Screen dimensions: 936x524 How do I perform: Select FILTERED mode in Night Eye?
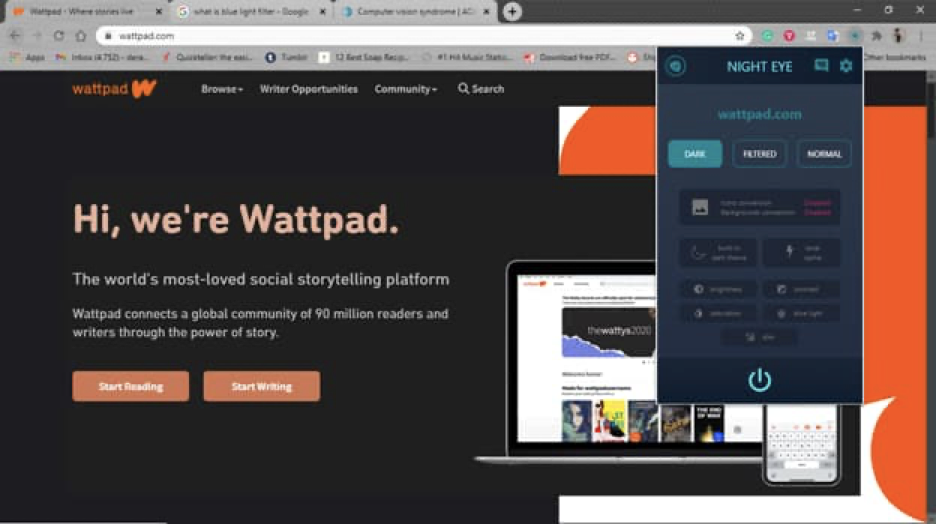(x=759, y=154)
